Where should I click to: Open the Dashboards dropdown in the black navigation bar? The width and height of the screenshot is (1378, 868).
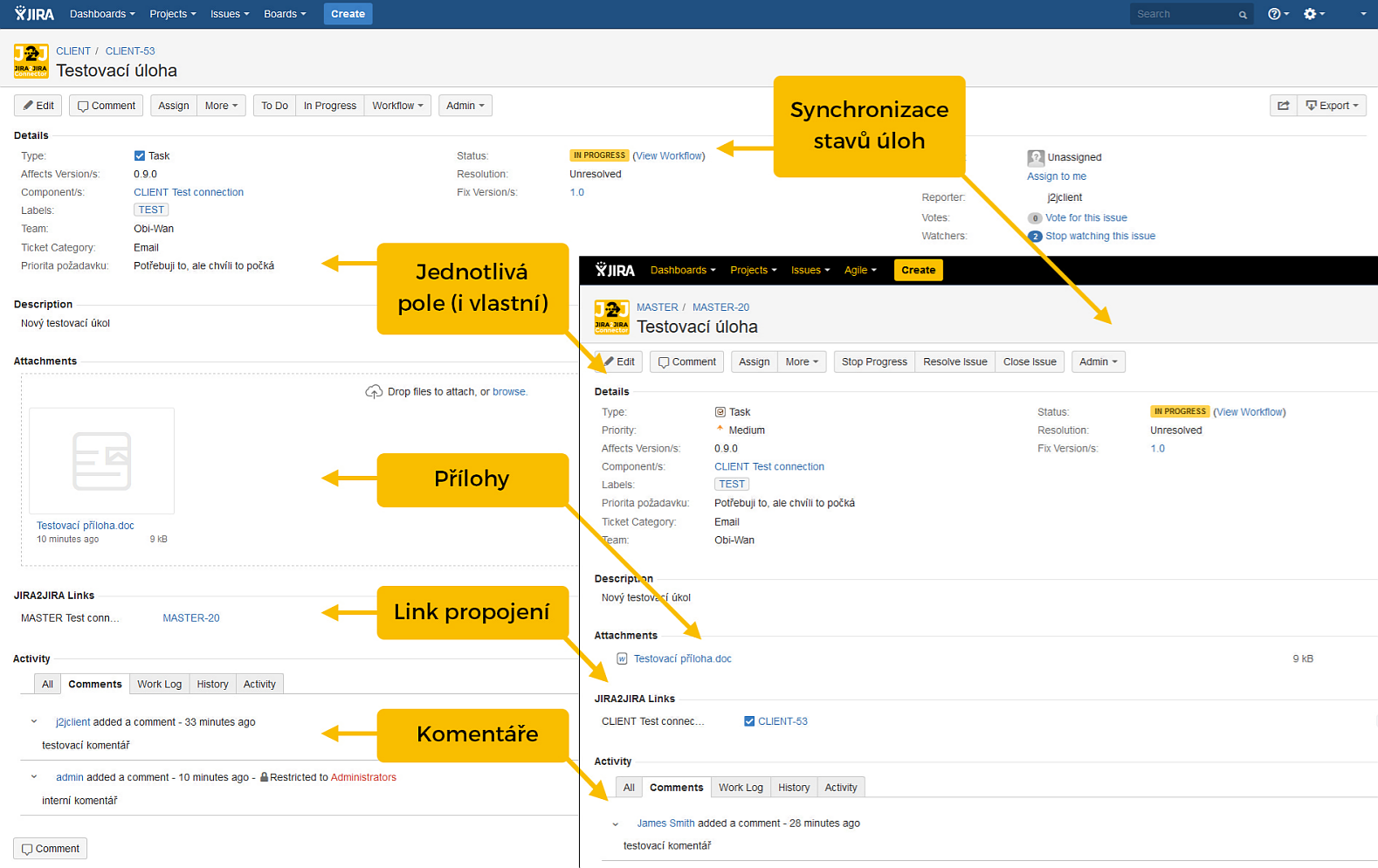click(683, 270)
